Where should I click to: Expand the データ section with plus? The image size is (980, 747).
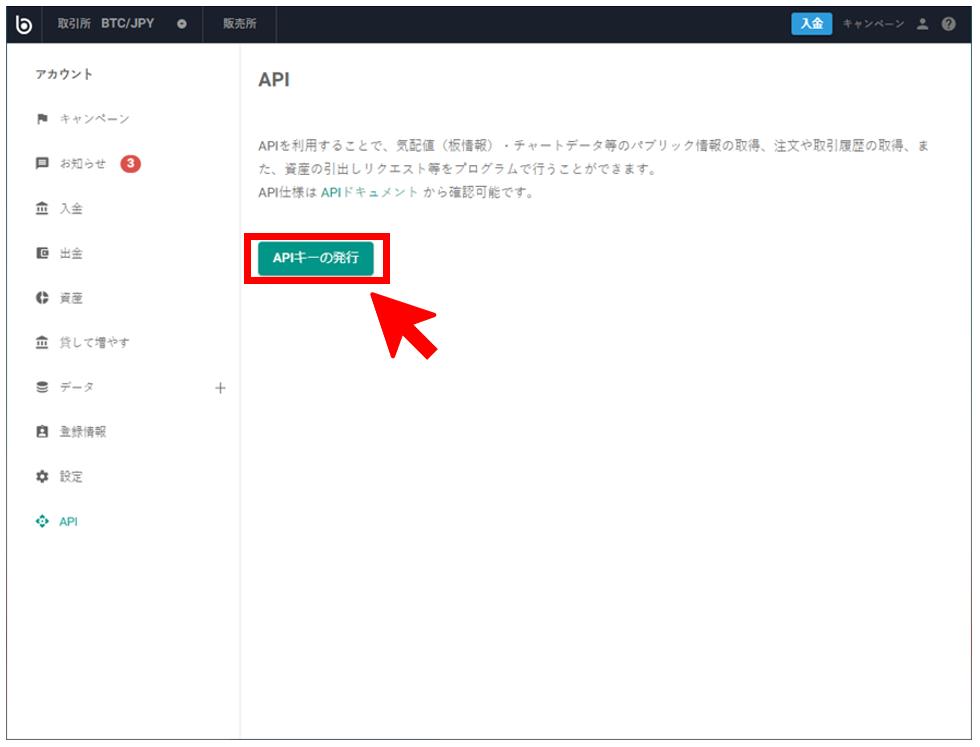[x=220, y=388]
